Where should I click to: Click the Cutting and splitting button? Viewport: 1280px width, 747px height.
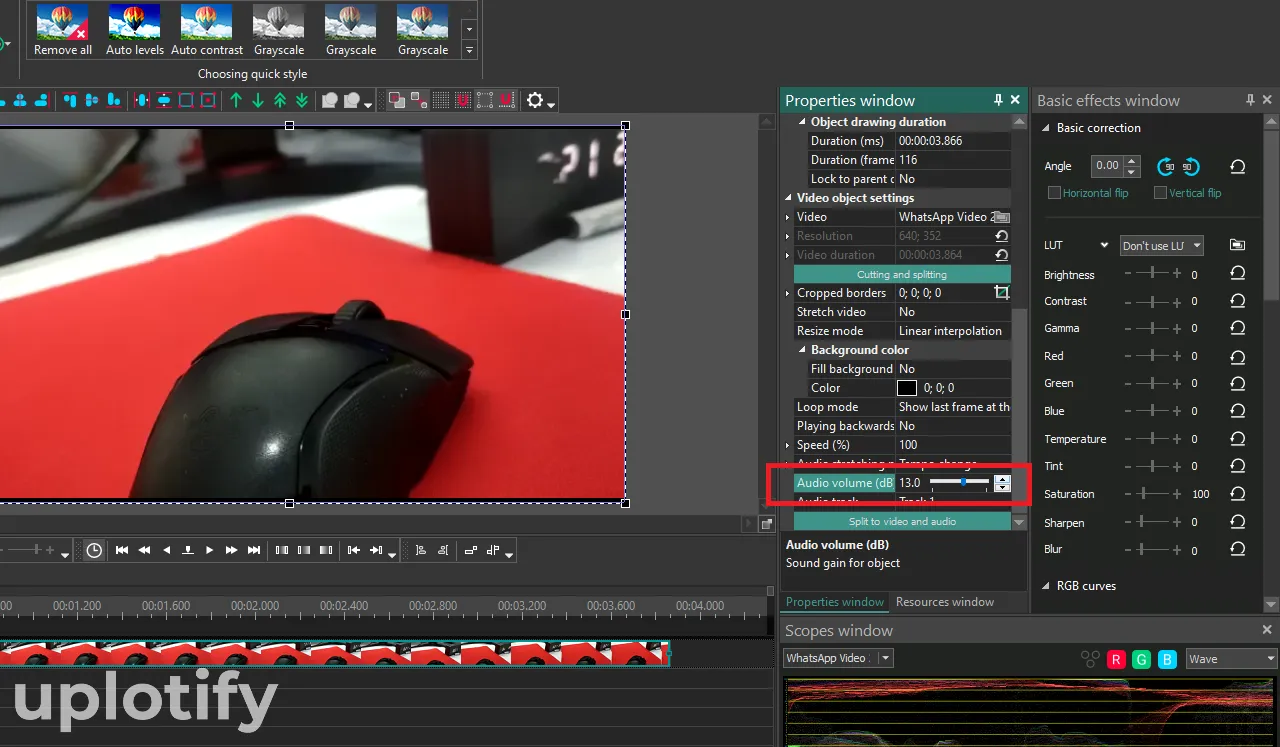pyautogui.click(x=902, y=274)
